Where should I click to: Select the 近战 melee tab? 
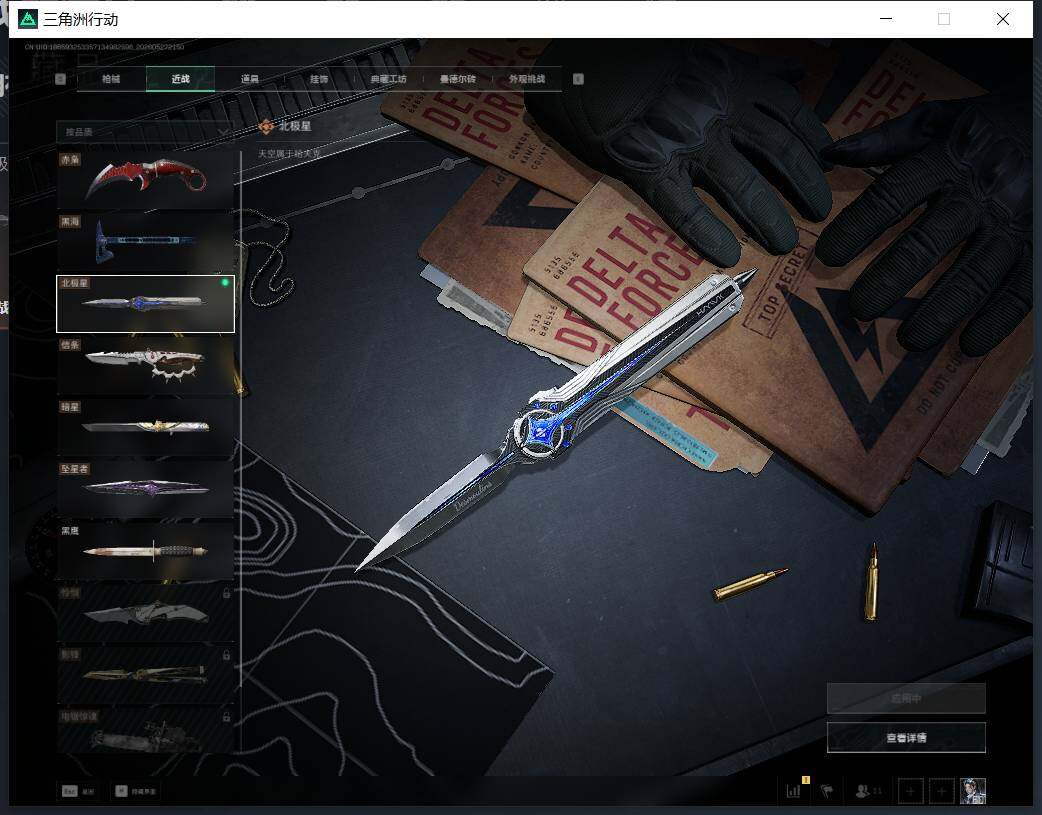(x=180, y=79)
